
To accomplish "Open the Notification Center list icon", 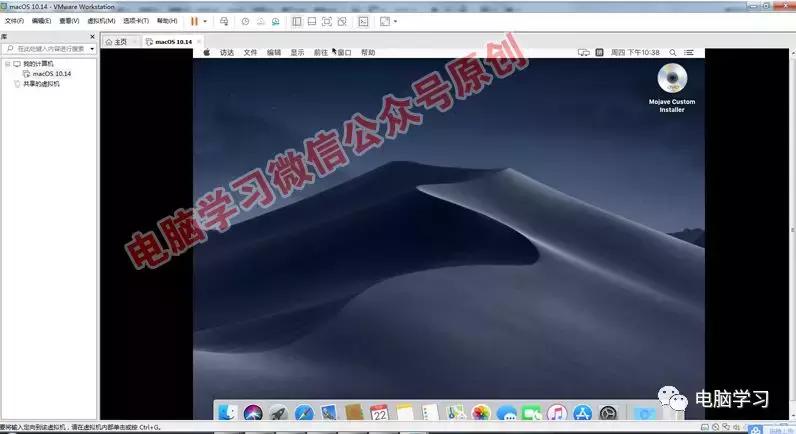I will point(689,52).
